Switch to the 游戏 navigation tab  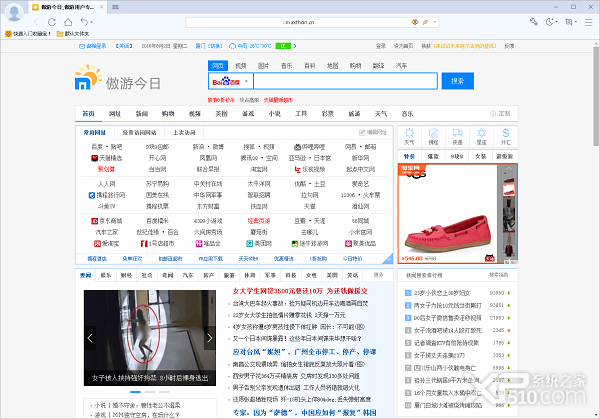click(x=248, y=114)
